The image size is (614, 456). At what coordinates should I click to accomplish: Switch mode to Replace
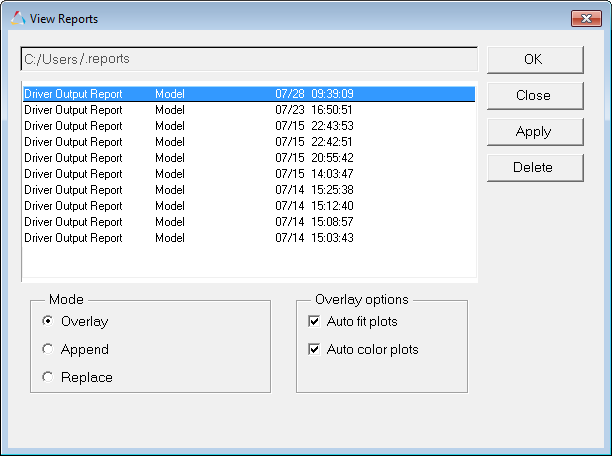coord(48,378)
